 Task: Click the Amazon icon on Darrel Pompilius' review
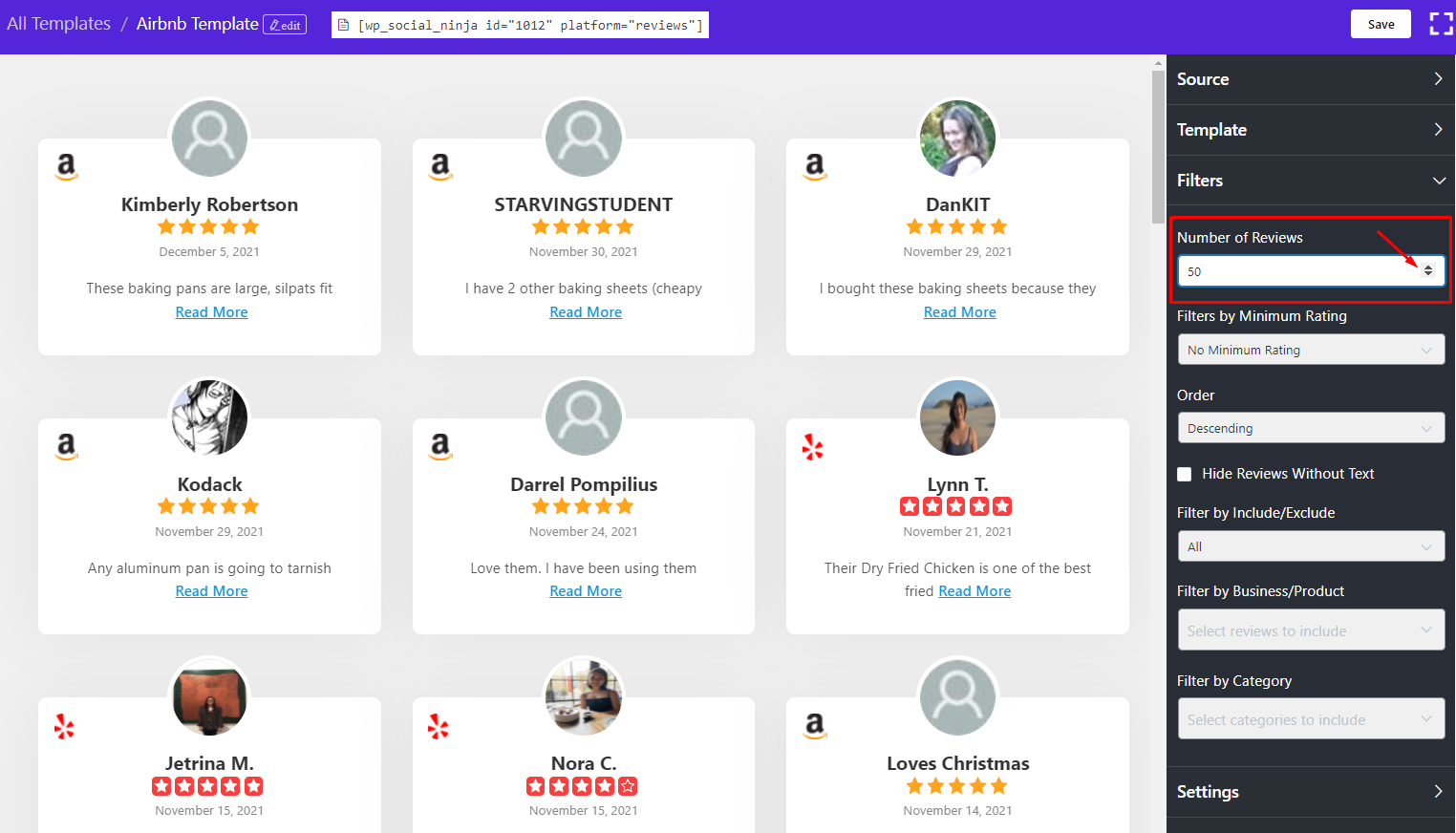click(440, 446)
